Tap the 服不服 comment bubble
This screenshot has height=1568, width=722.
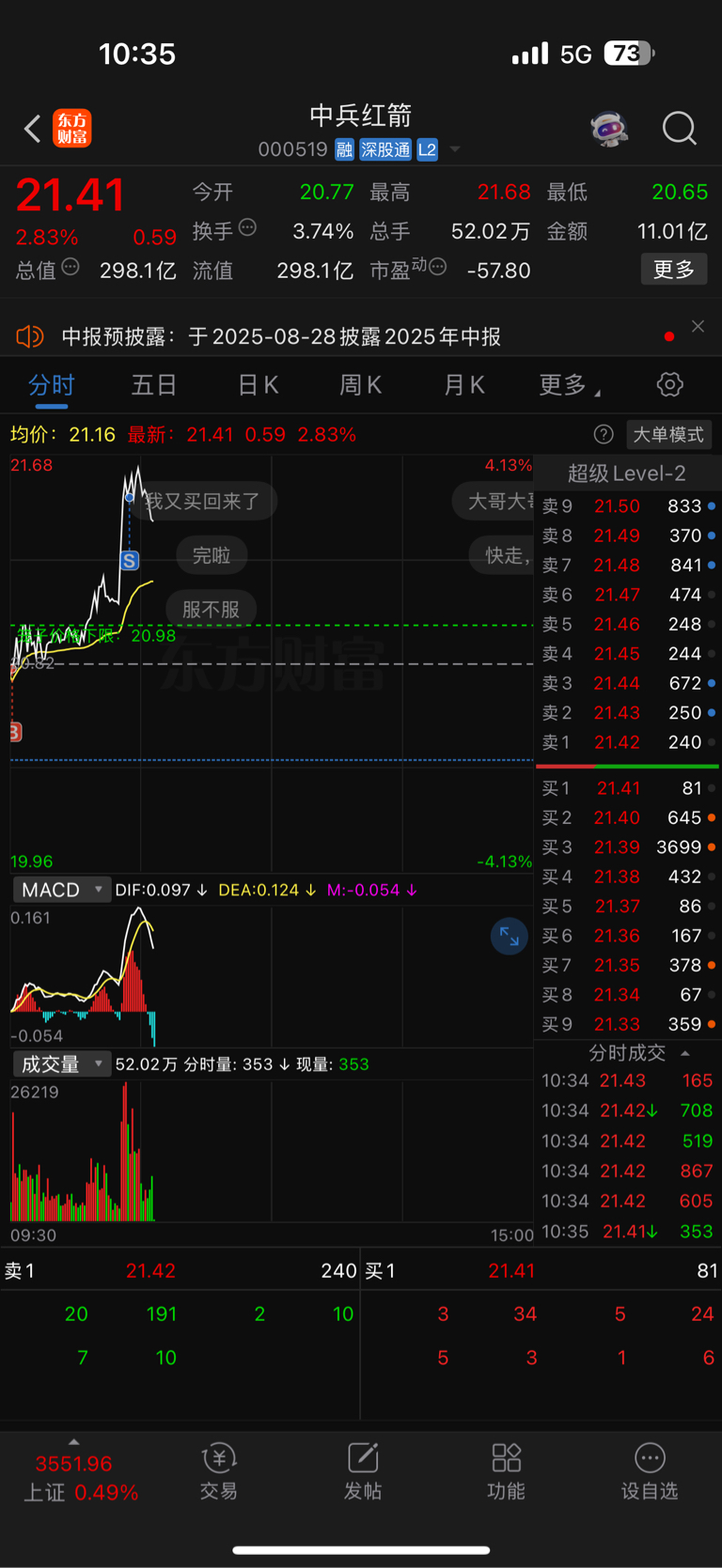211,610
